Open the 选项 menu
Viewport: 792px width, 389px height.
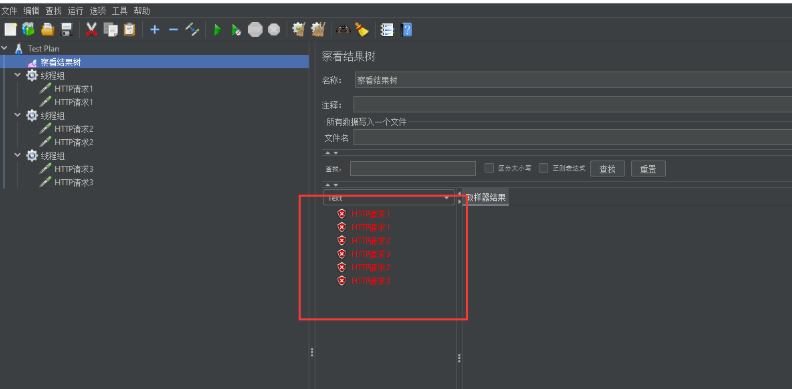(x=97, y=11)
